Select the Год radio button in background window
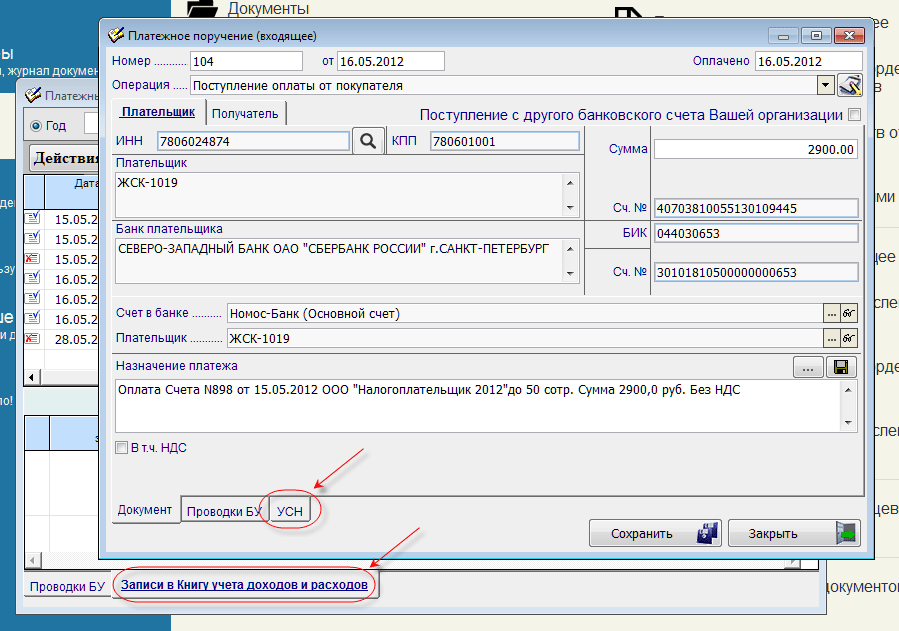The width and height of the screenshot is (899, 631). (36, 126)
